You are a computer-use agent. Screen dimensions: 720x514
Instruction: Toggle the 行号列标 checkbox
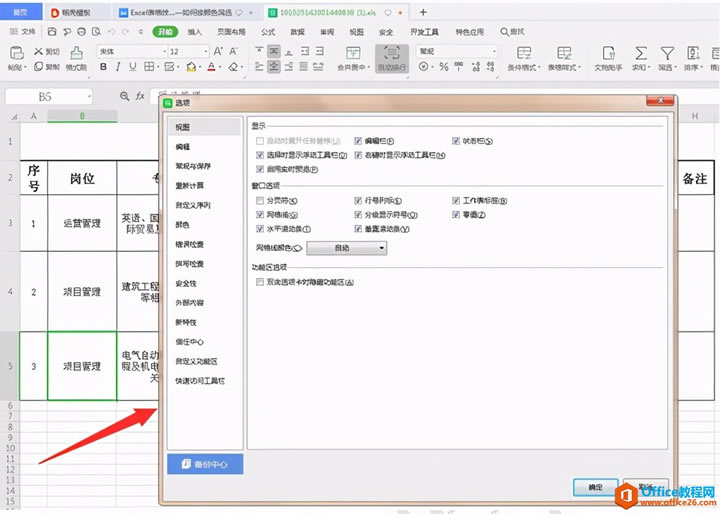pyautogui.click(x=358, y=200)
